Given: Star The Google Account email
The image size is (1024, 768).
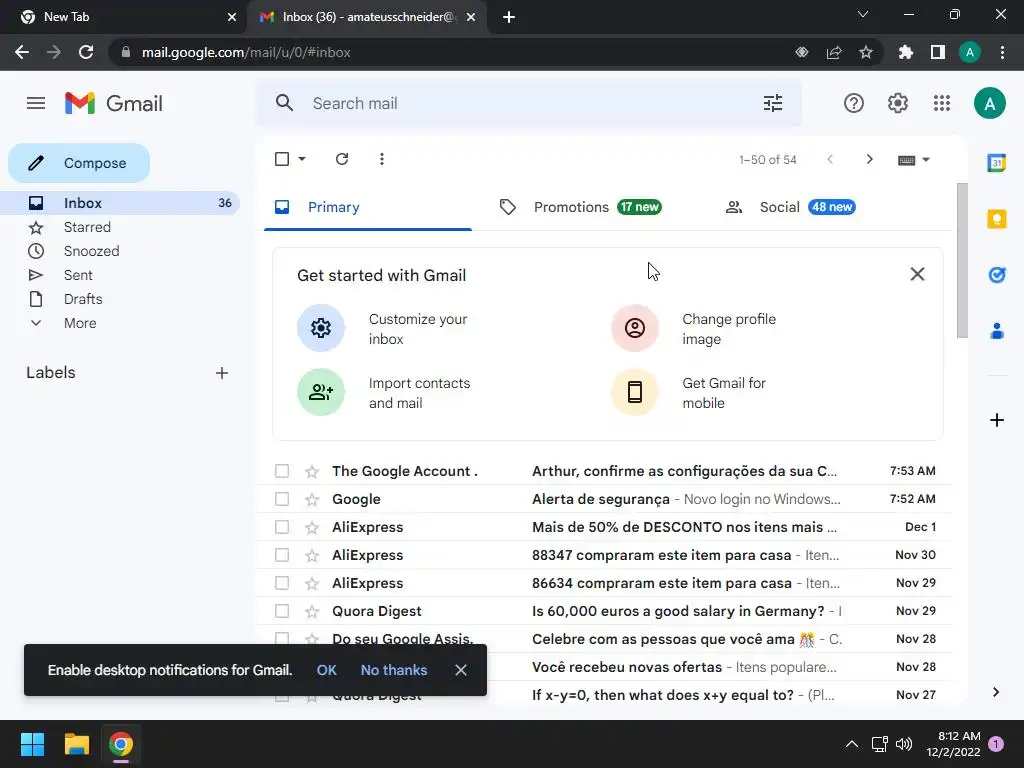Looking at the screenshot, I should pos(312,472).
